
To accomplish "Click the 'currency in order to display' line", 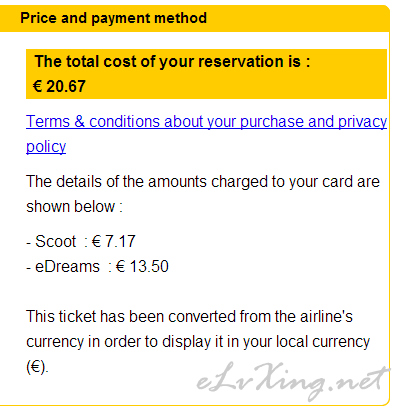I will (x=198, y=342).
